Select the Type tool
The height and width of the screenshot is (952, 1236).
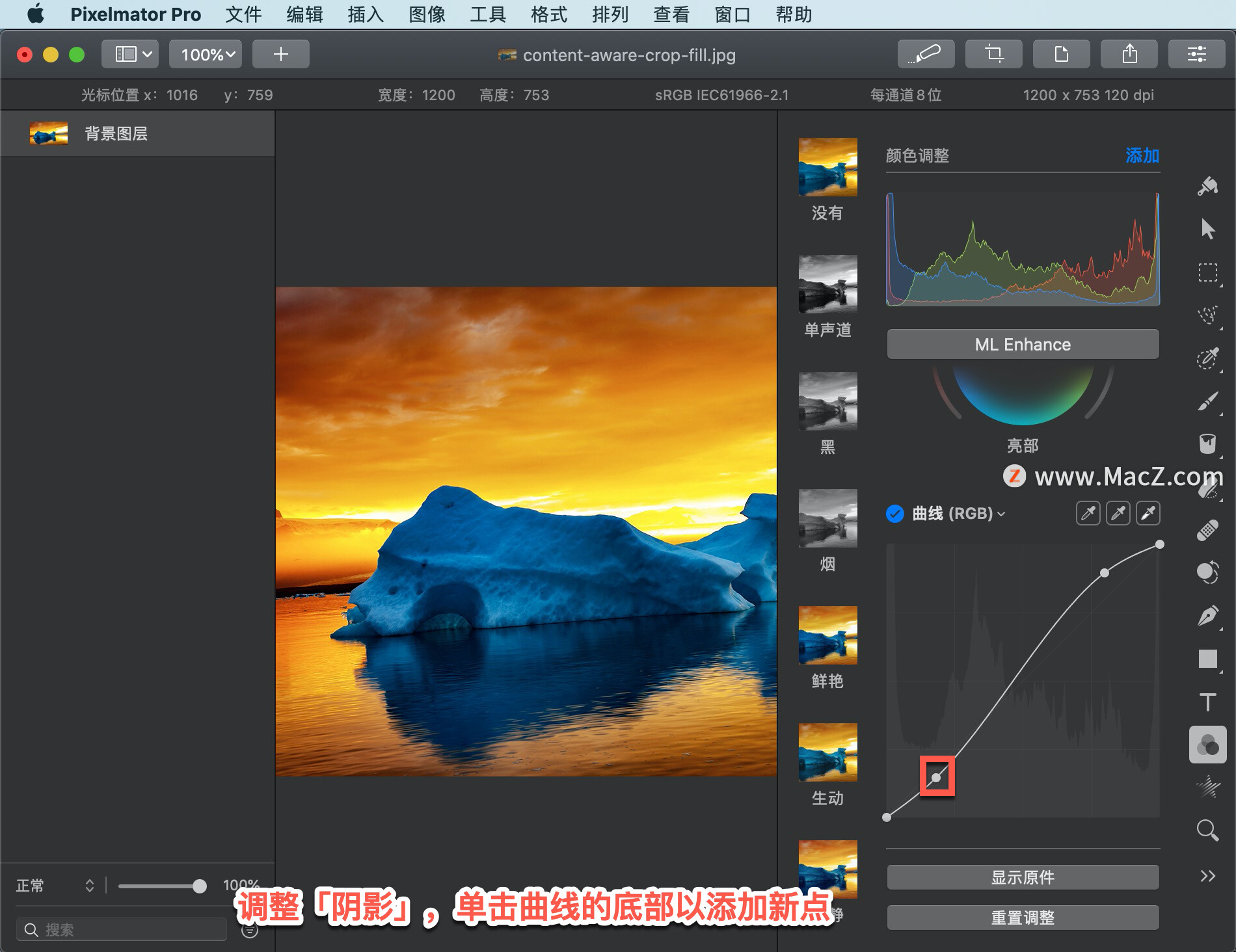pyautogui.click(x=1207, y=701)
